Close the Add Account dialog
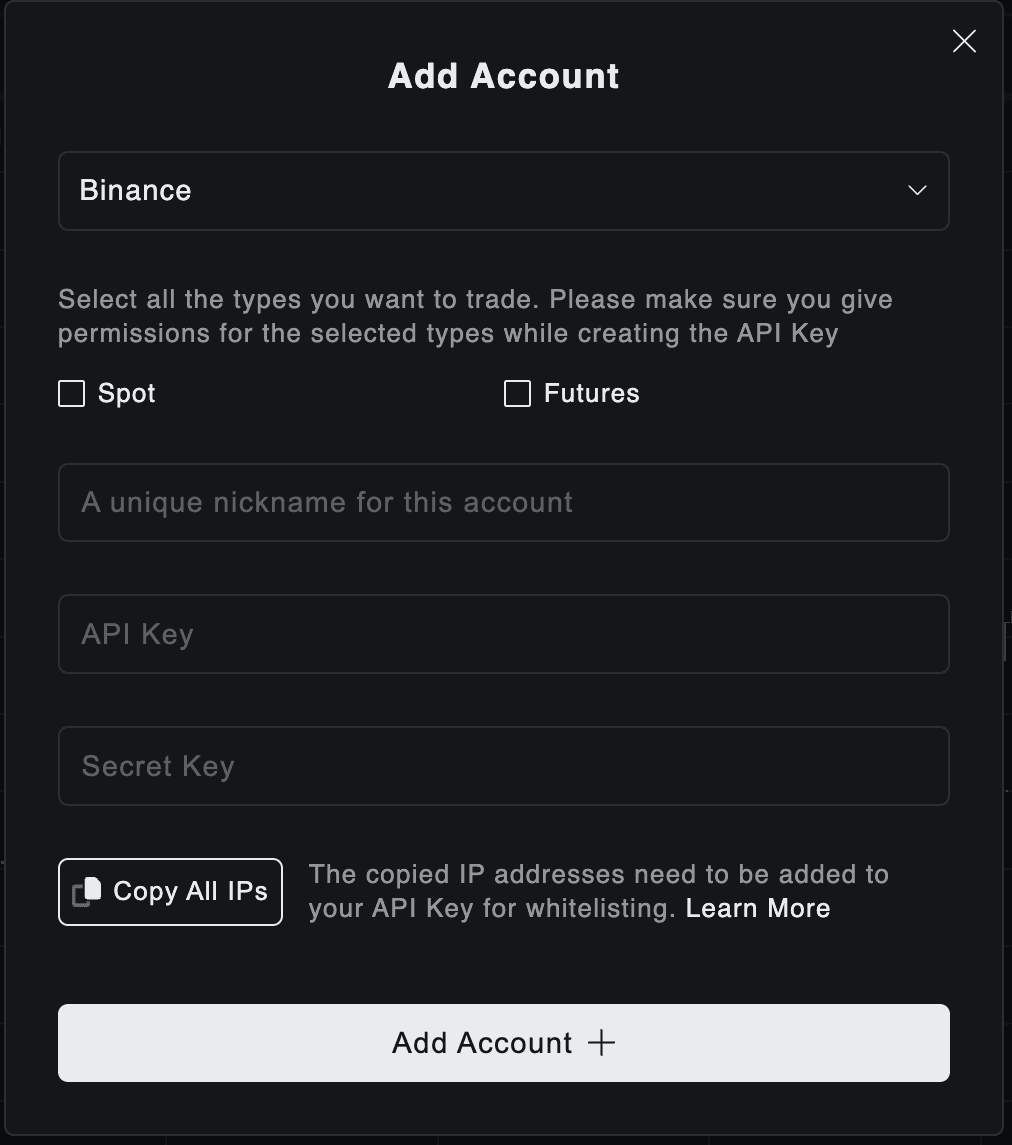 click(x=964, y=42)
